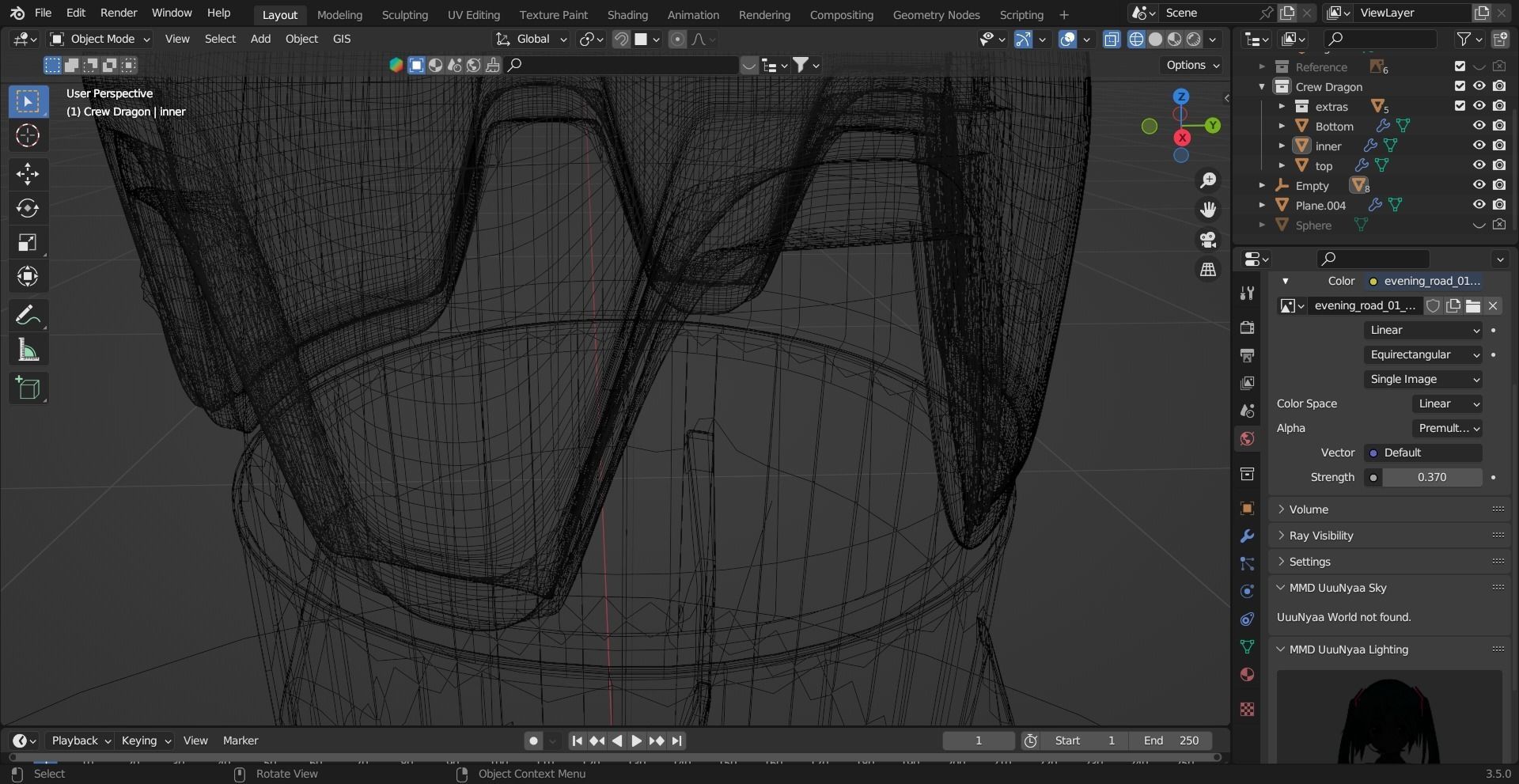Open the Playback popover in timeline
Viewport: 1519px width, 784px height.
point(81,740)
